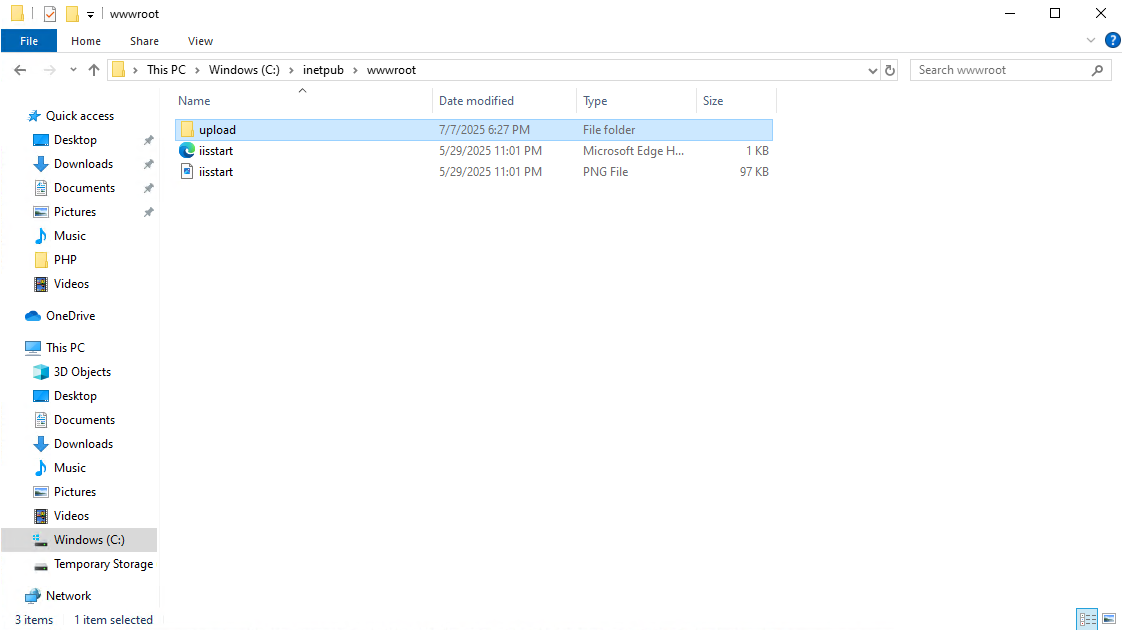Click pin icon next to Quick access Documents
This screenshot has height=630, width=1122.
coord(148,188)
